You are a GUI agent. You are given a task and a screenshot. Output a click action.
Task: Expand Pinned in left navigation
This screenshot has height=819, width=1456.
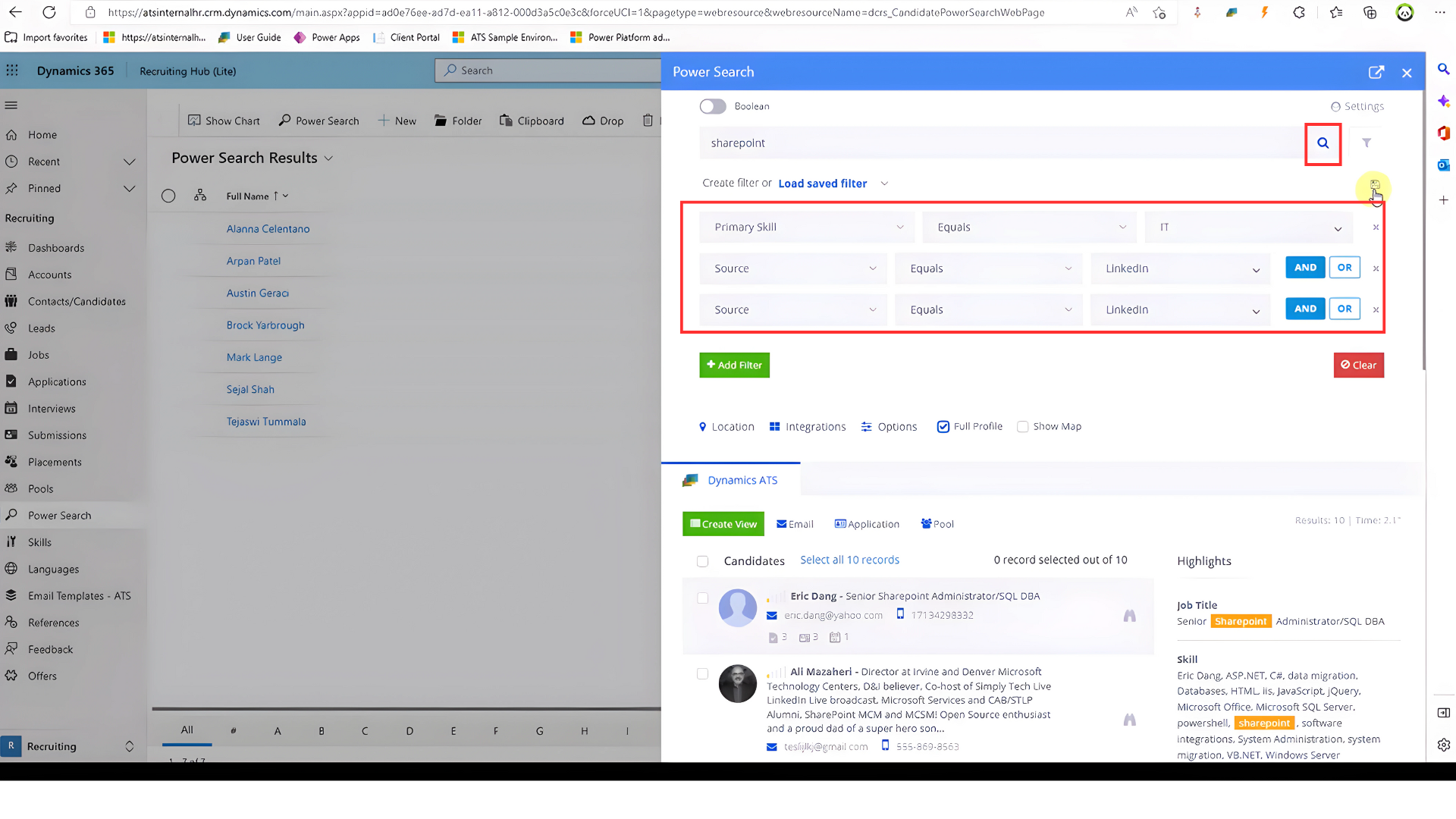pos(129,189)
